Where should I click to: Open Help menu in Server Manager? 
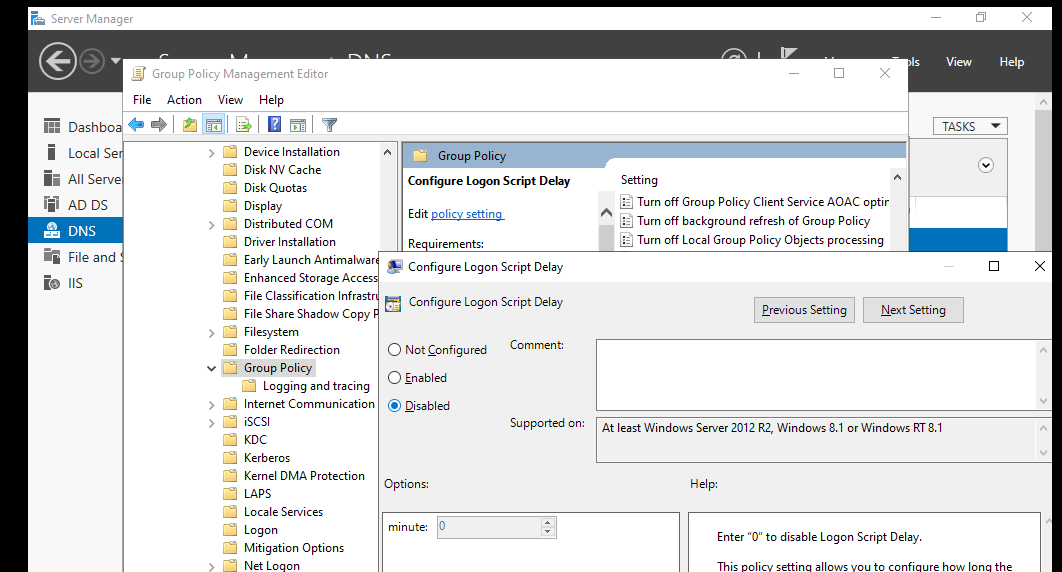pos(1012,62)
